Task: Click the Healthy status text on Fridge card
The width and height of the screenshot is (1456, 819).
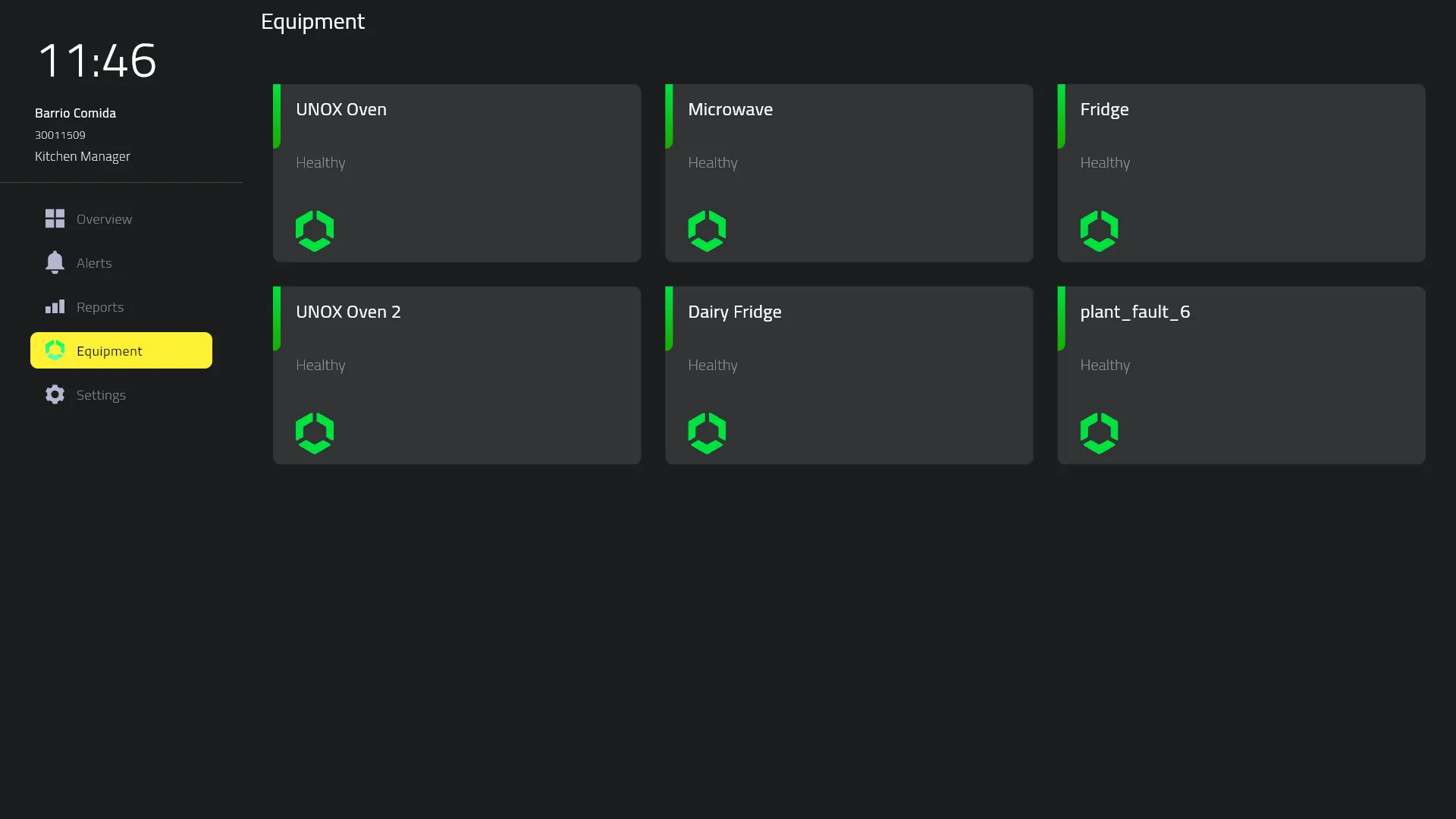Action: 1104,162
